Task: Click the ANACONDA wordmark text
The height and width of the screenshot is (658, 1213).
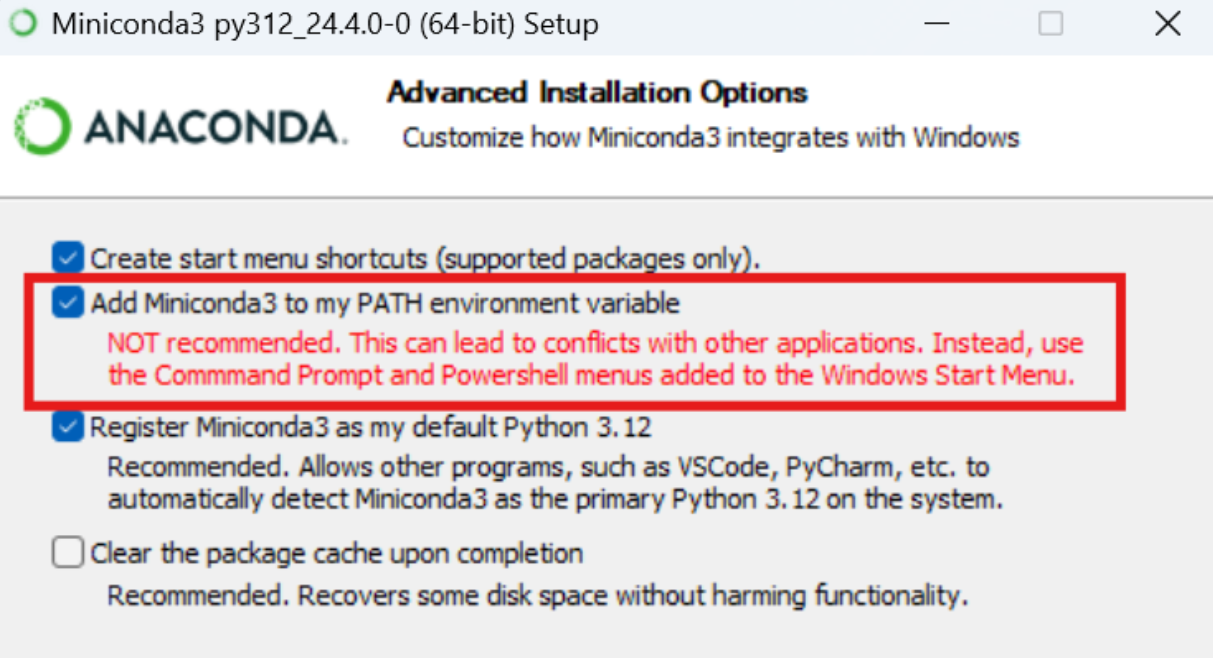Action: pos(215,127)
